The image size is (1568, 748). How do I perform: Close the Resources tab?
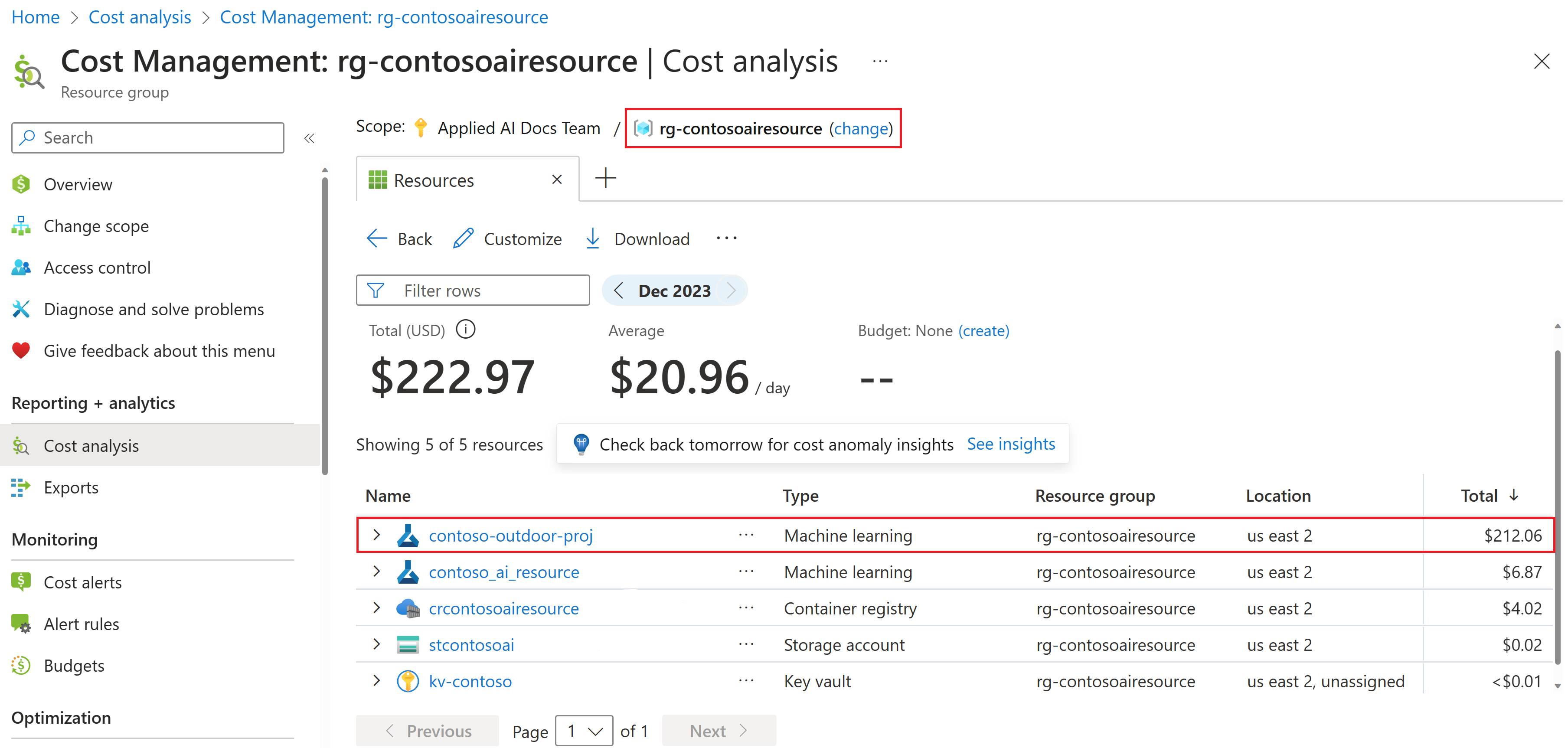point(556,180)
